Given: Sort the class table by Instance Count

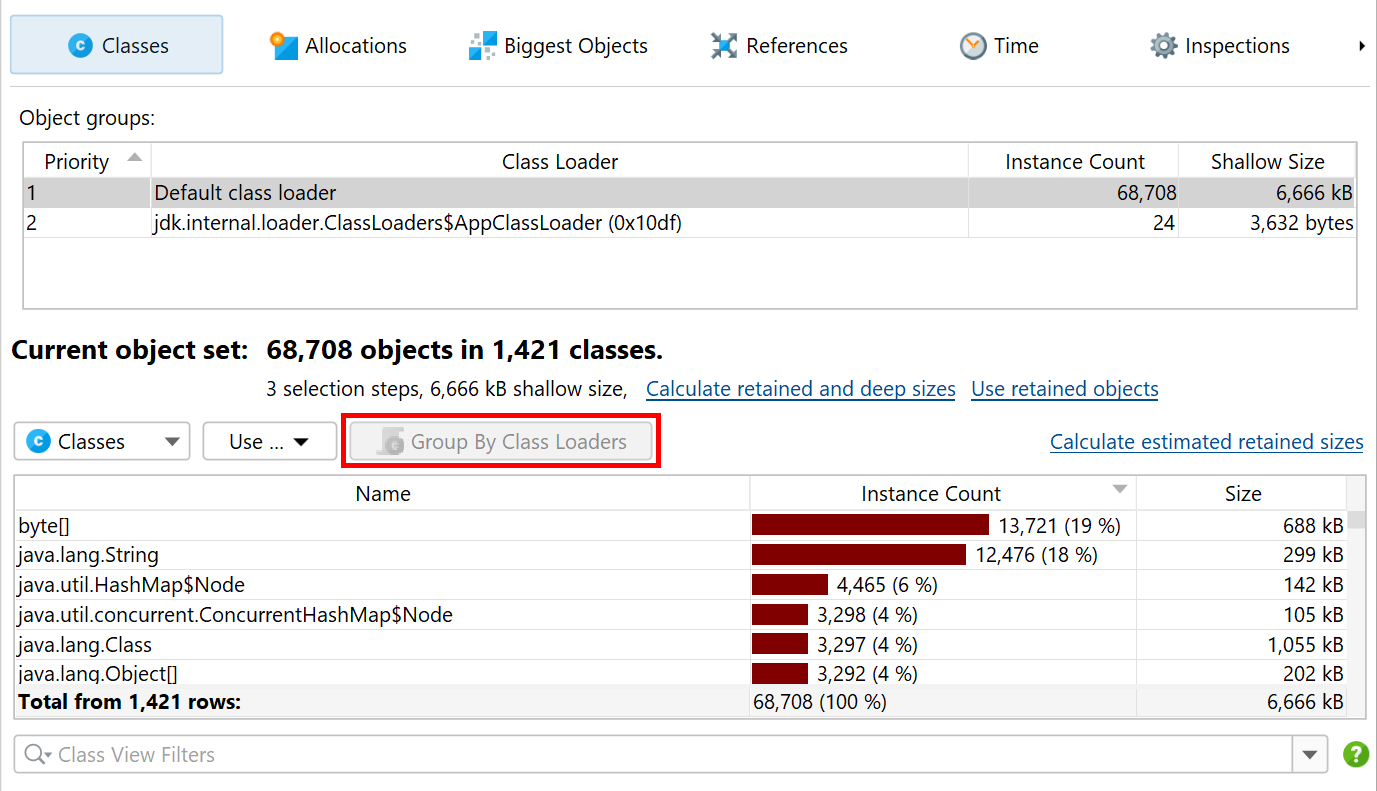Looking at the screenshot, I should (x=943, y=494).
